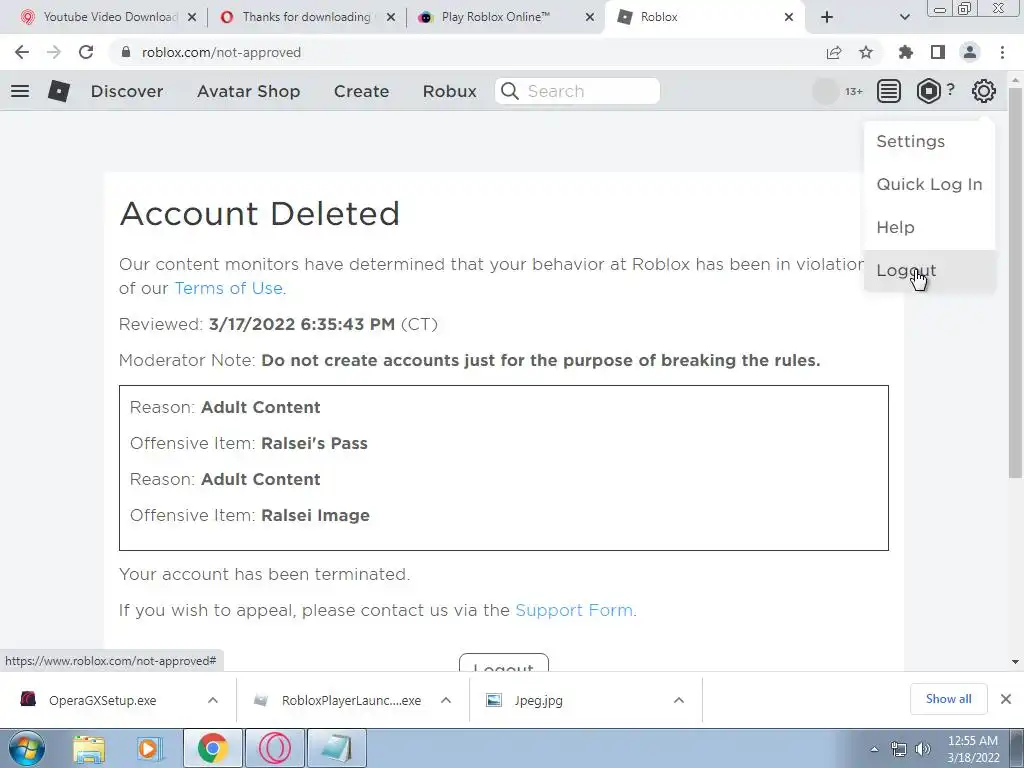Click the page vertical scrollbar thumb
The height and width of the screenshot is (768, 1024).
[1015, 281]
